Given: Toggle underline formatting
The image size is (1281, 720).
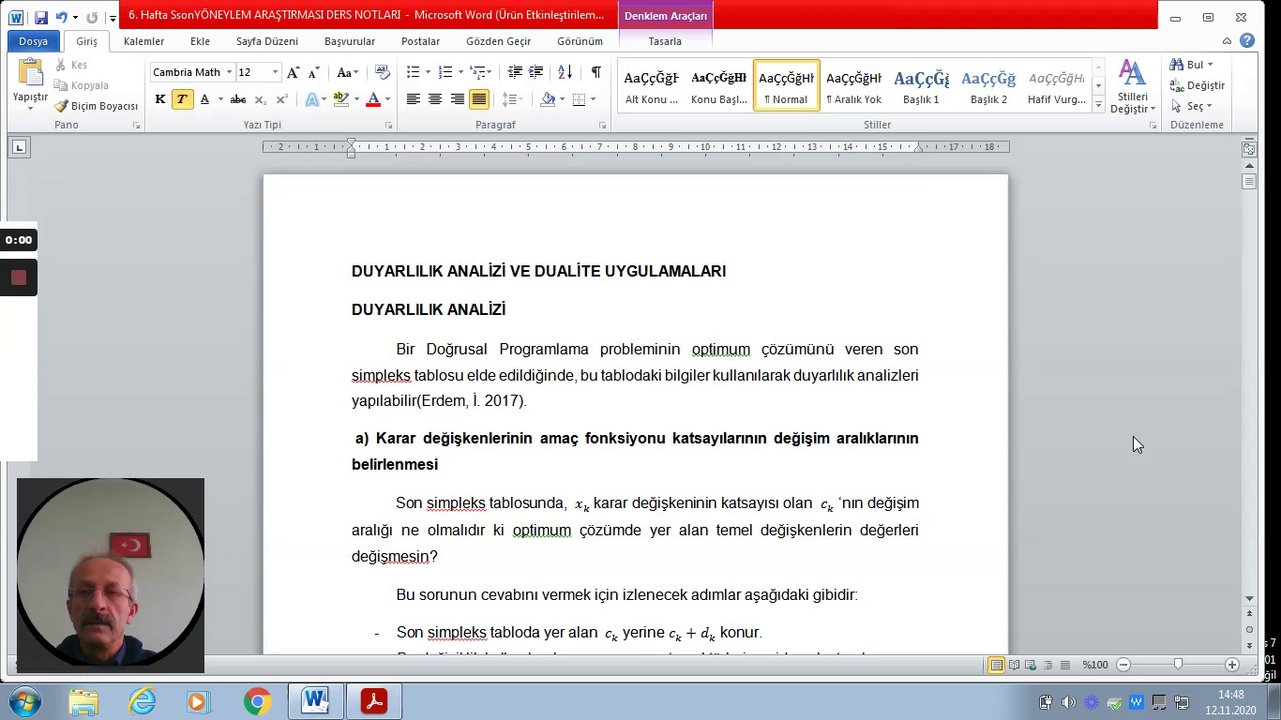Looking at the screenshot, I should click(204, 99).
